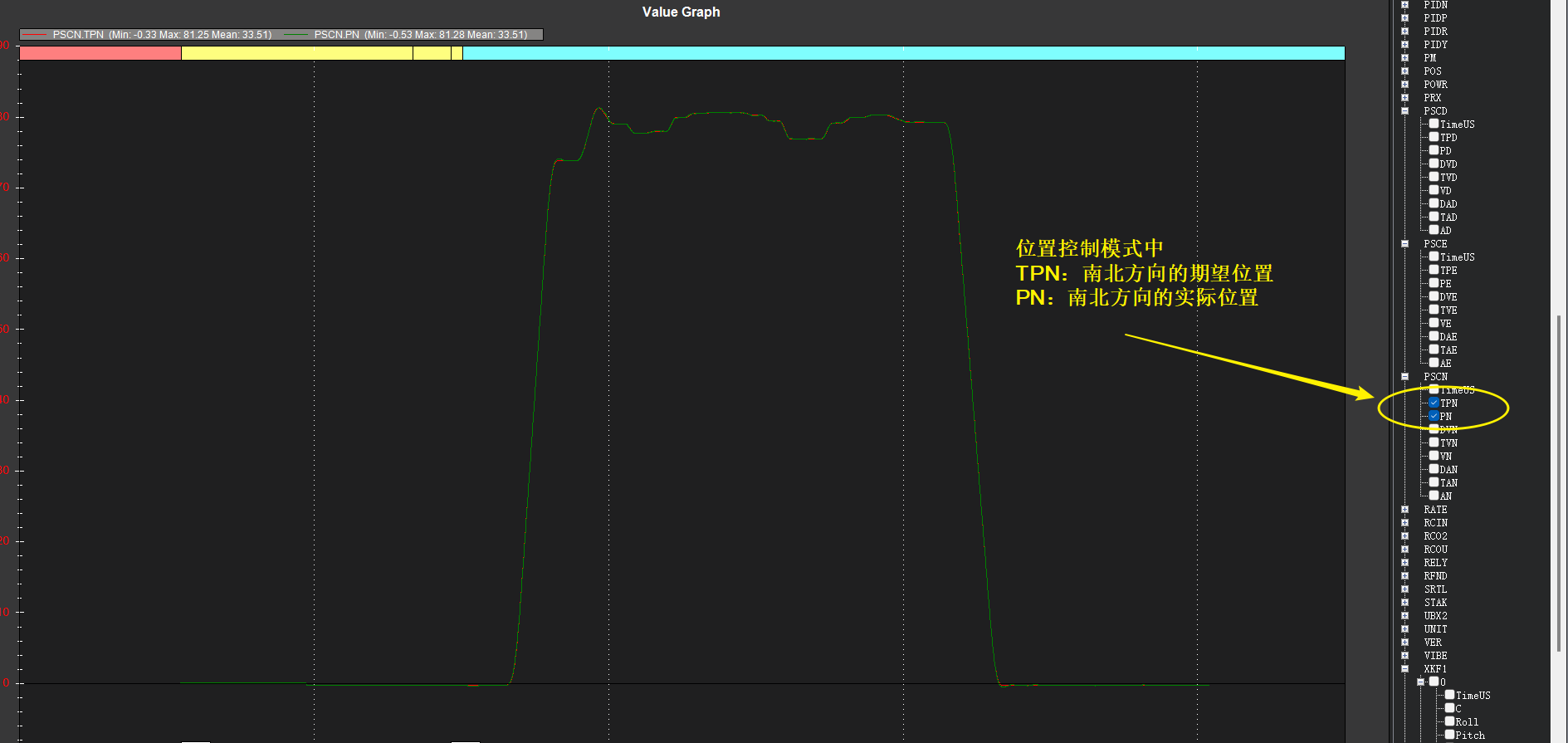Select the UBX2 tree label

(1435, 616)
